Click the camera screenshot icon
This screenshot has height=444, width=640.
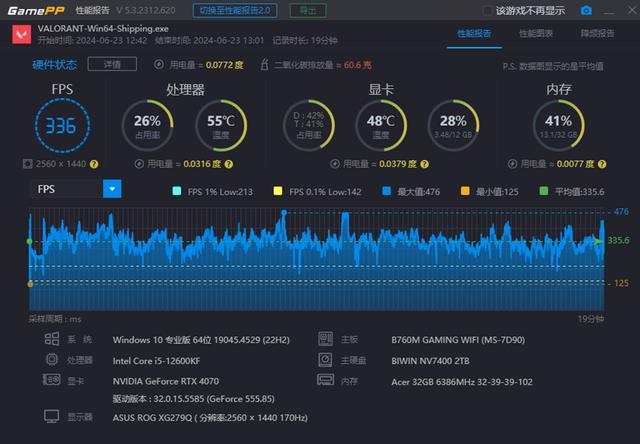click(586, 10)
